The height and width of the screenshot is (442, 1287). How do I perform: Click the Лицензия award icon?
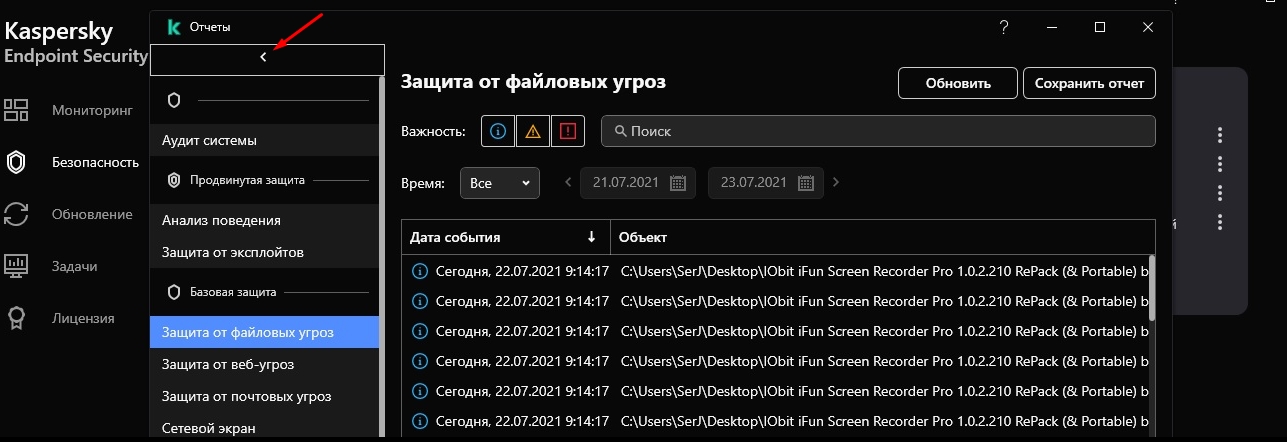(16, 318)
